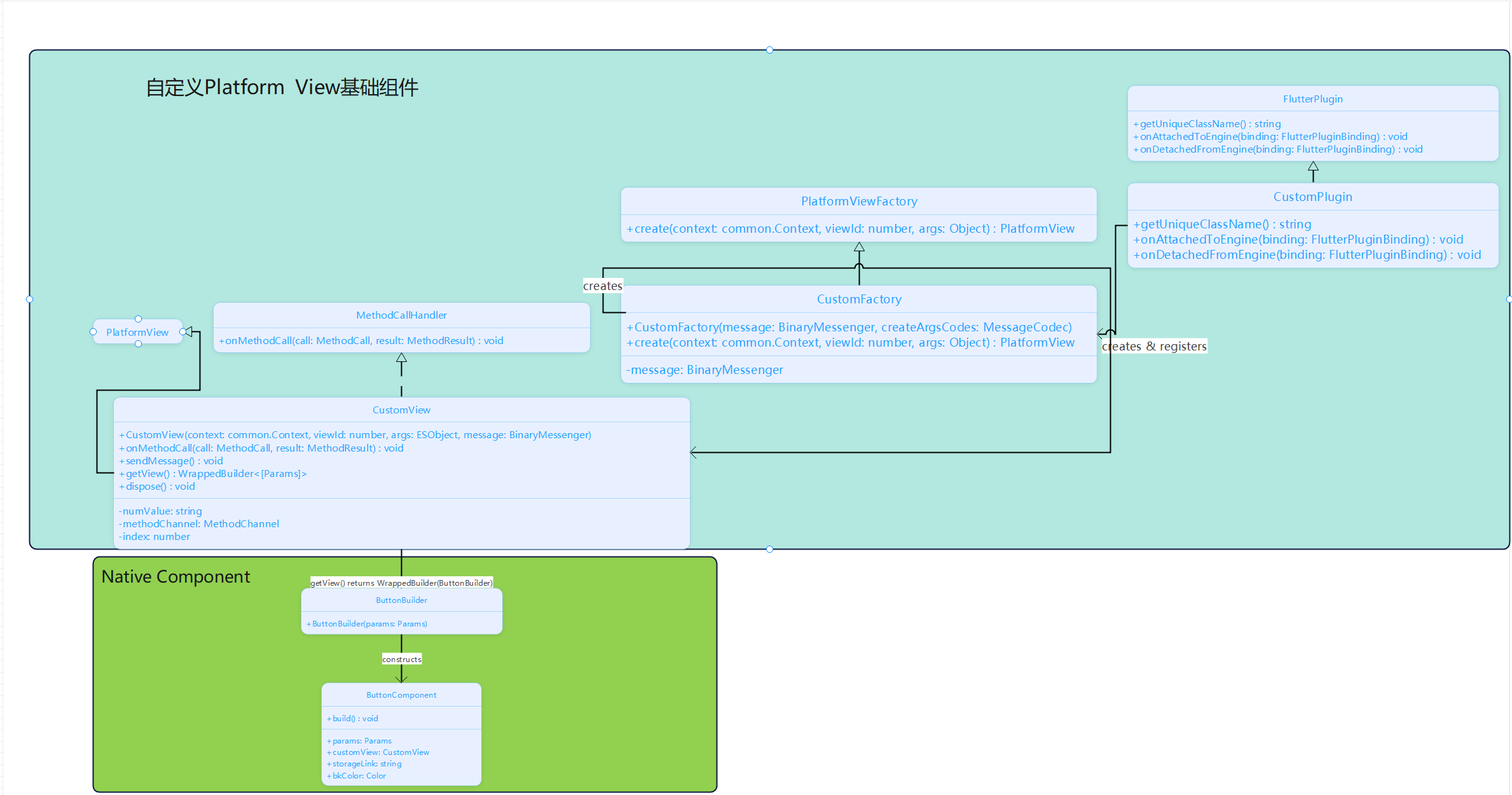Select the CustomFactory class title
1512x795 pixels.
pos(859,299)
